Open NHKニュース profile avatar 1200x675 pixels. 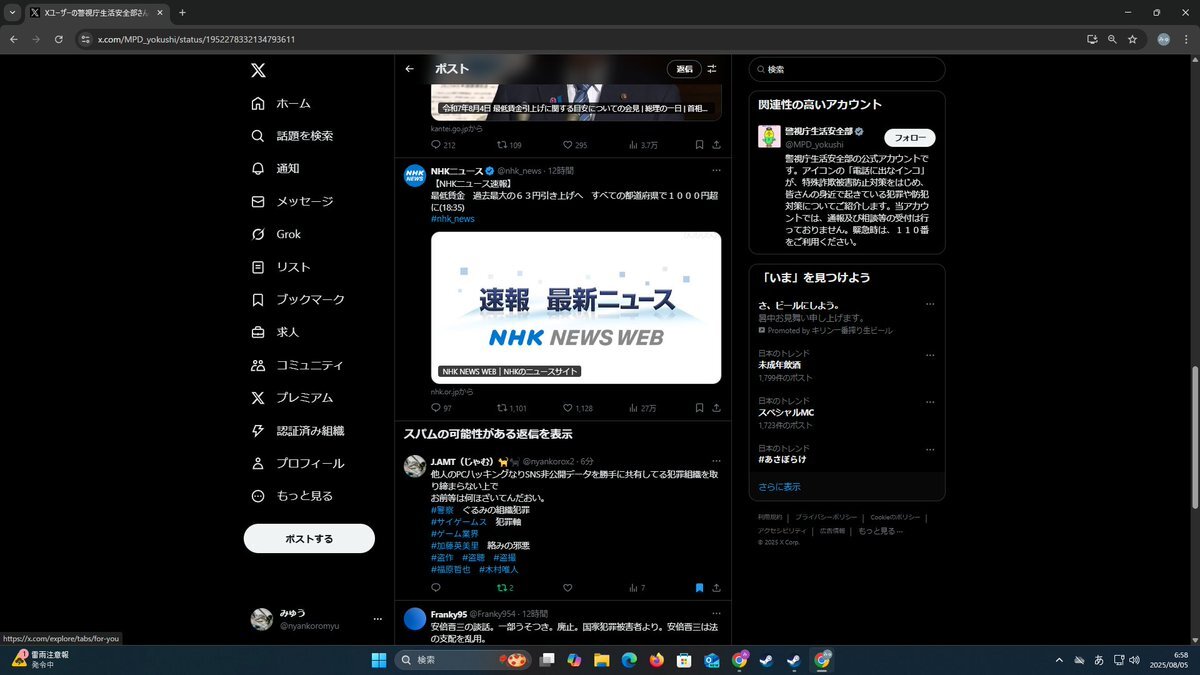[415, 177]
